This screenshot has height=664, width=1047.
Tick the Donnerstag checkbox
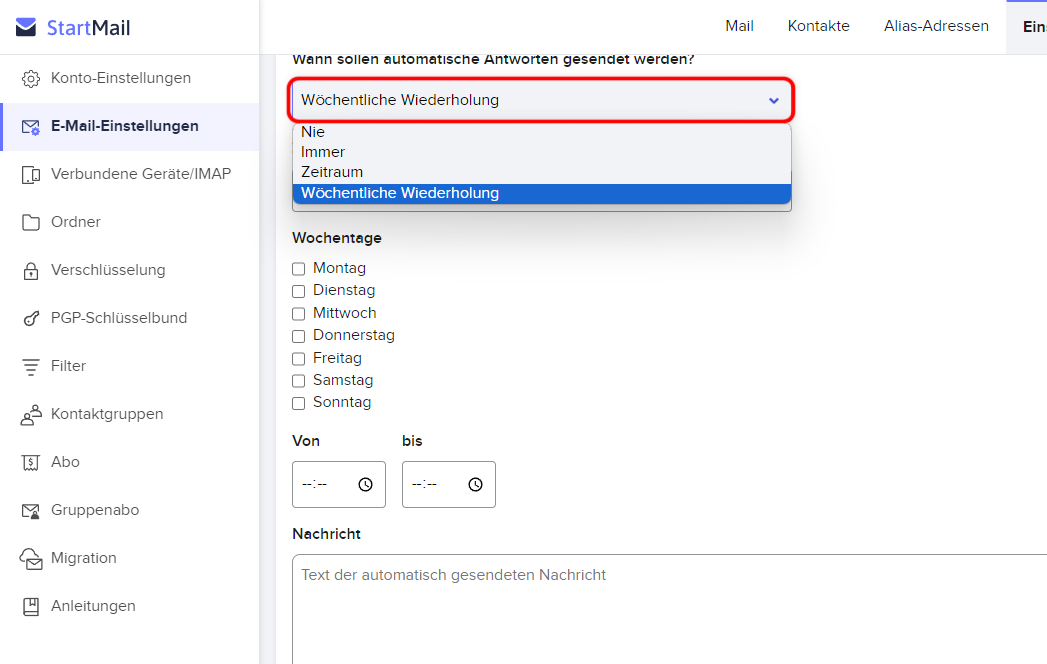point(298,336)
